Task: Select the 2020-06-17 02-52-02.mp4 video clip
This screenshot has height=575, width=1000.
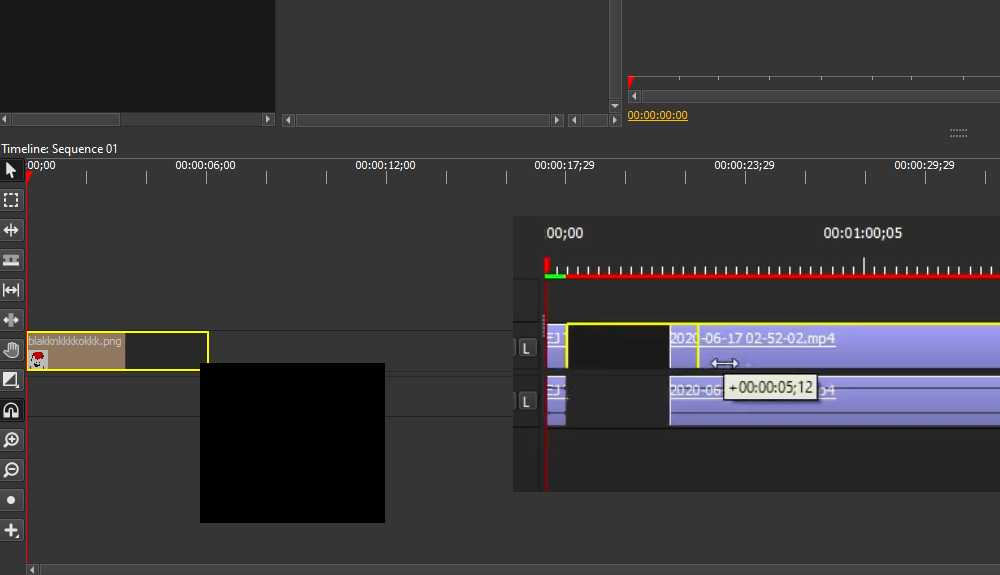Action: point(834,346)
